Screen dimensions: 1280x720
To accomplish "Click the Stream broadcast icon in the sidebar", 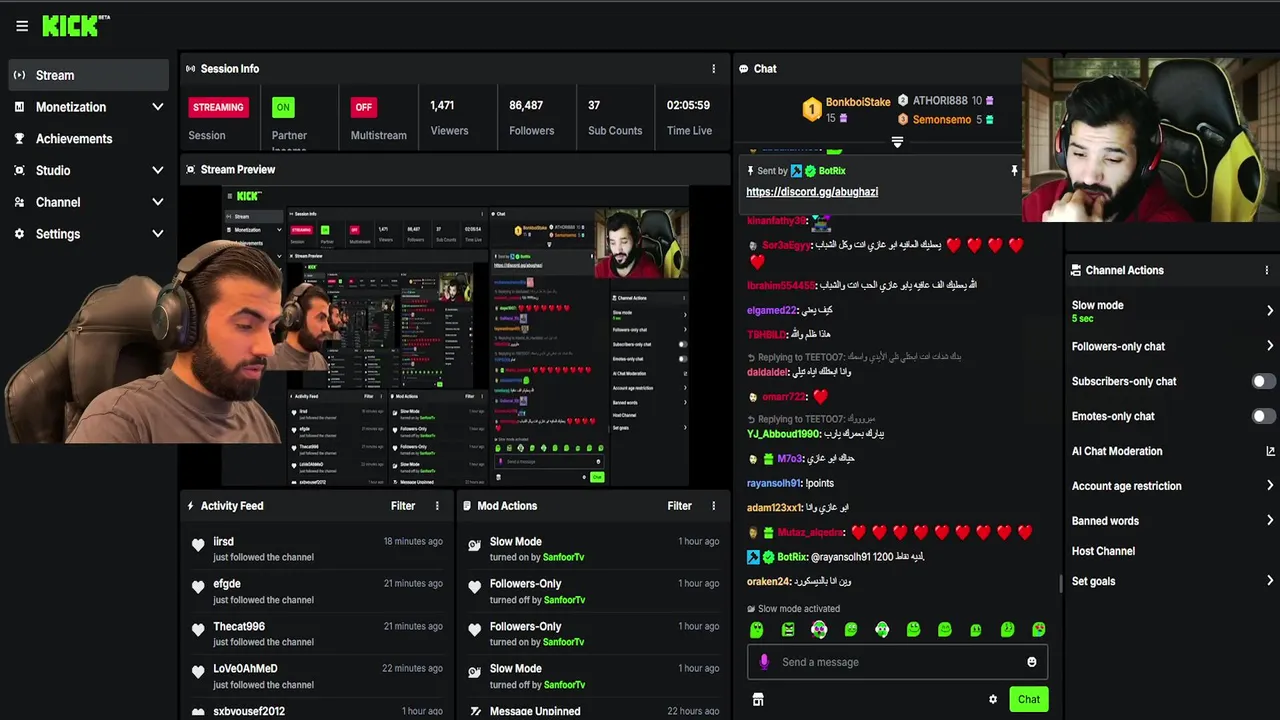I will pyautogui.click(x=19, y=75).
